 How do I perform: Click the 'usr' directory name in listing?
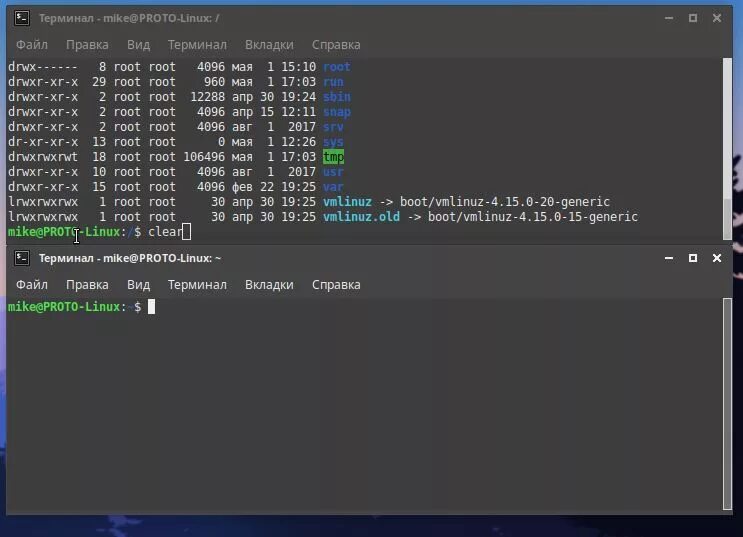click(333, 172)
